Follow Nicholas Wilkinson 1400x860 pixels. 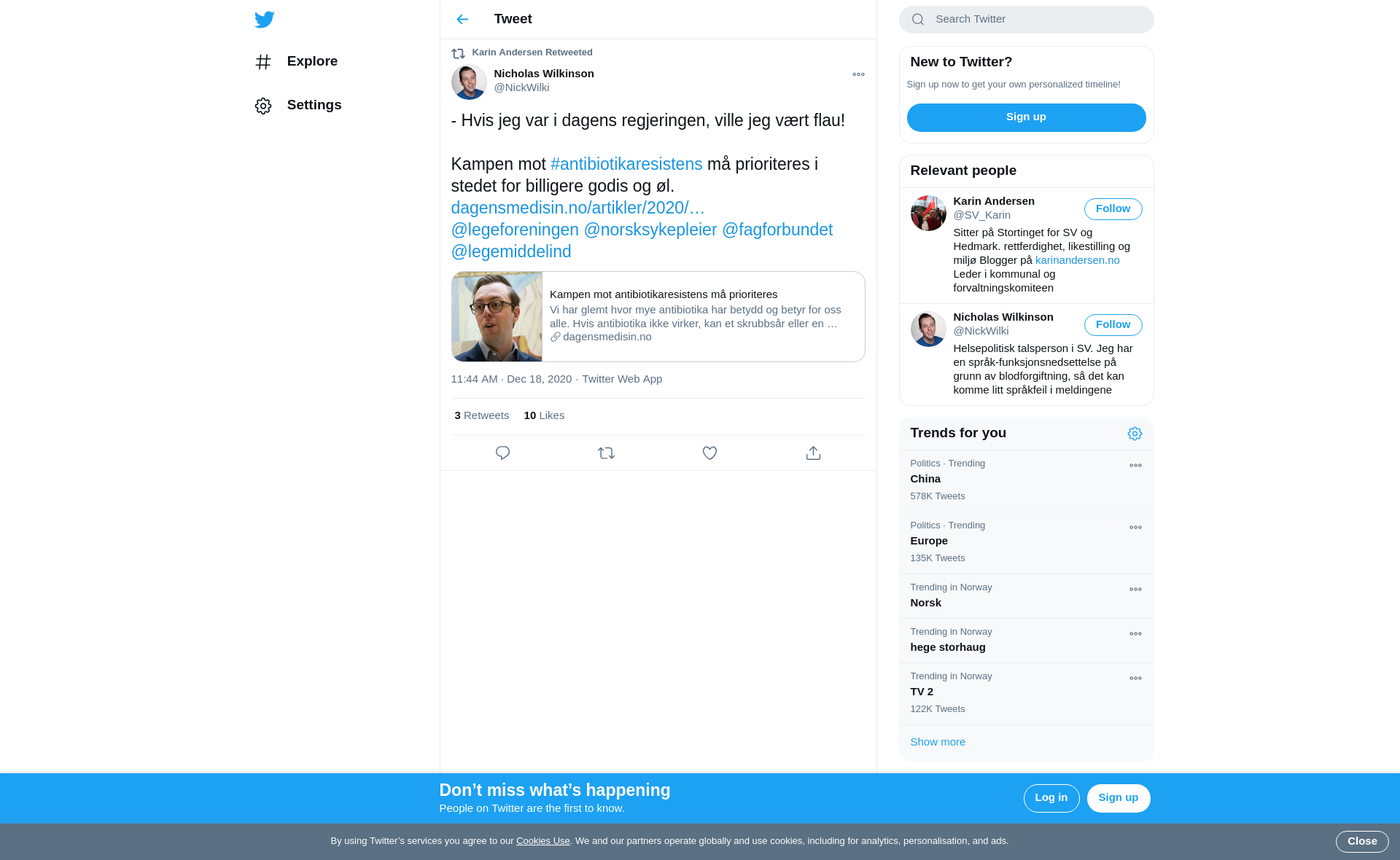(1113, 325)
